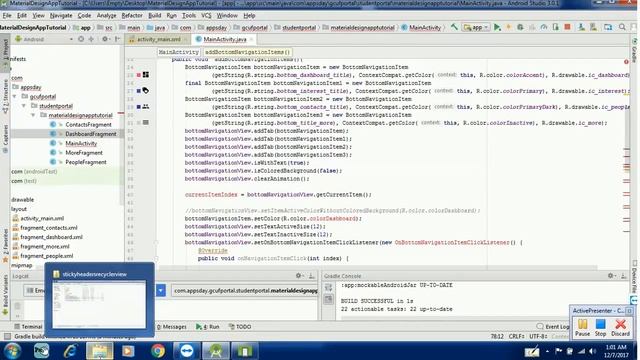Click the Windows Start button

12,351
